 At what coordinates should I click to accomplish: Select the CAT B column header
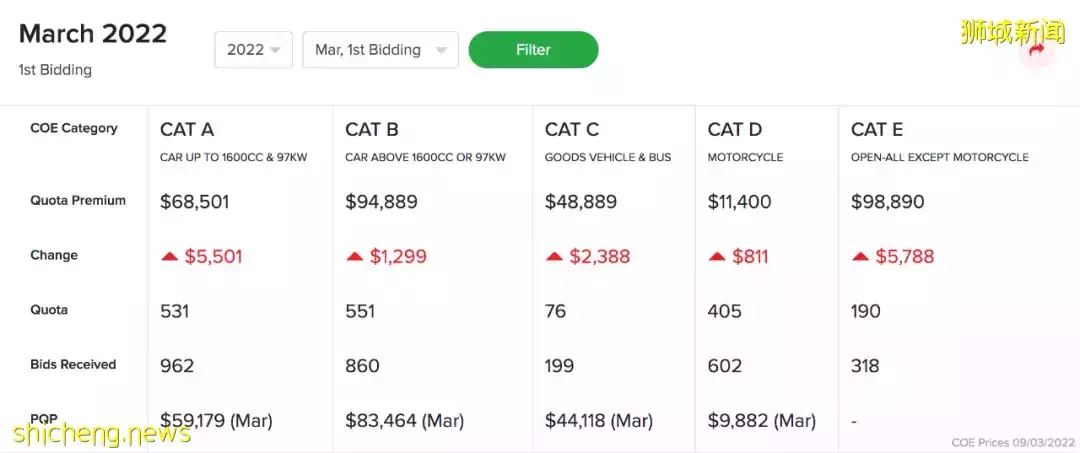[x=372, y=129]
